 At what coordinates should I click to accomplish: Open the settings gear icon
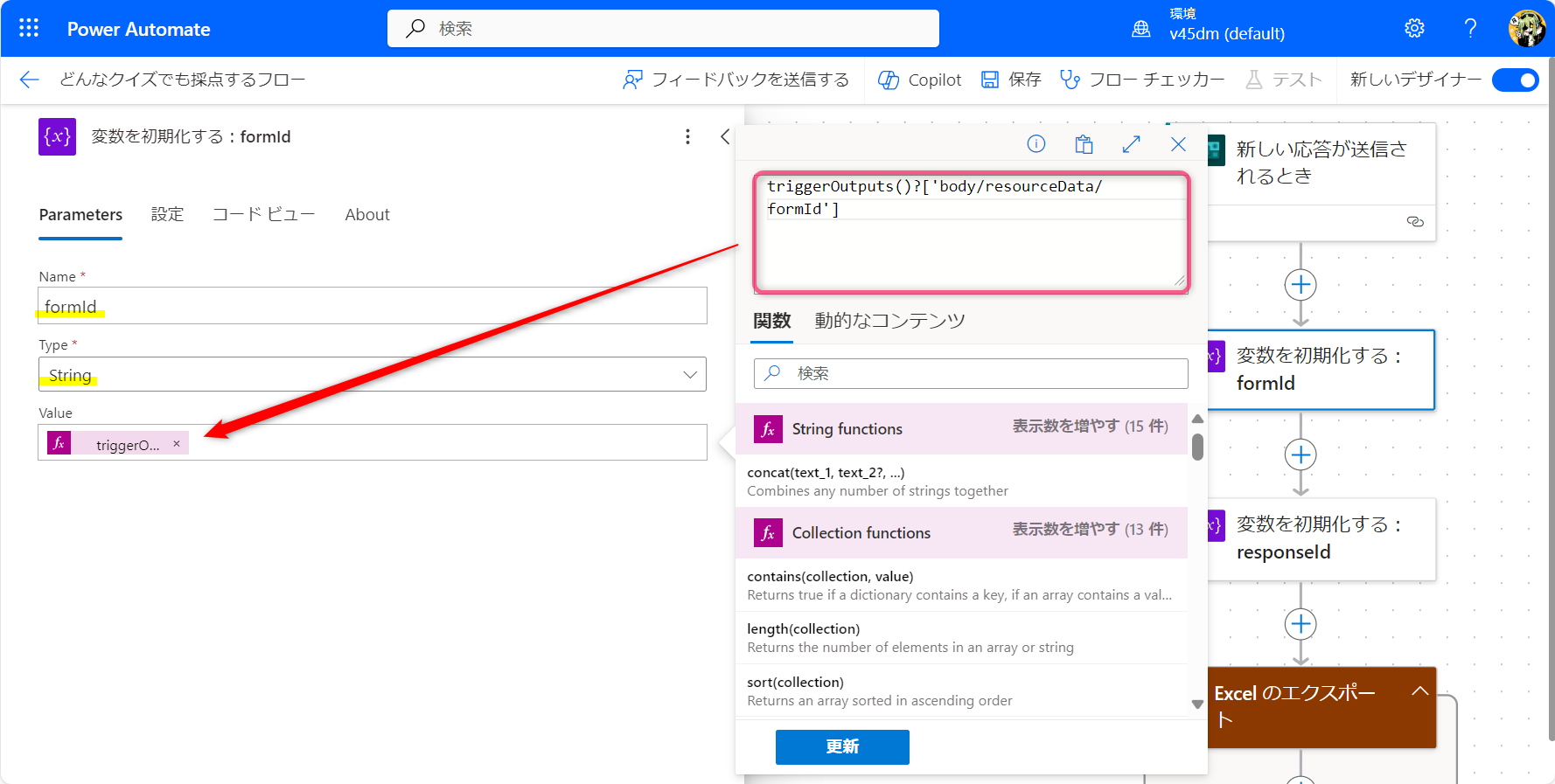pos(1414,29)
